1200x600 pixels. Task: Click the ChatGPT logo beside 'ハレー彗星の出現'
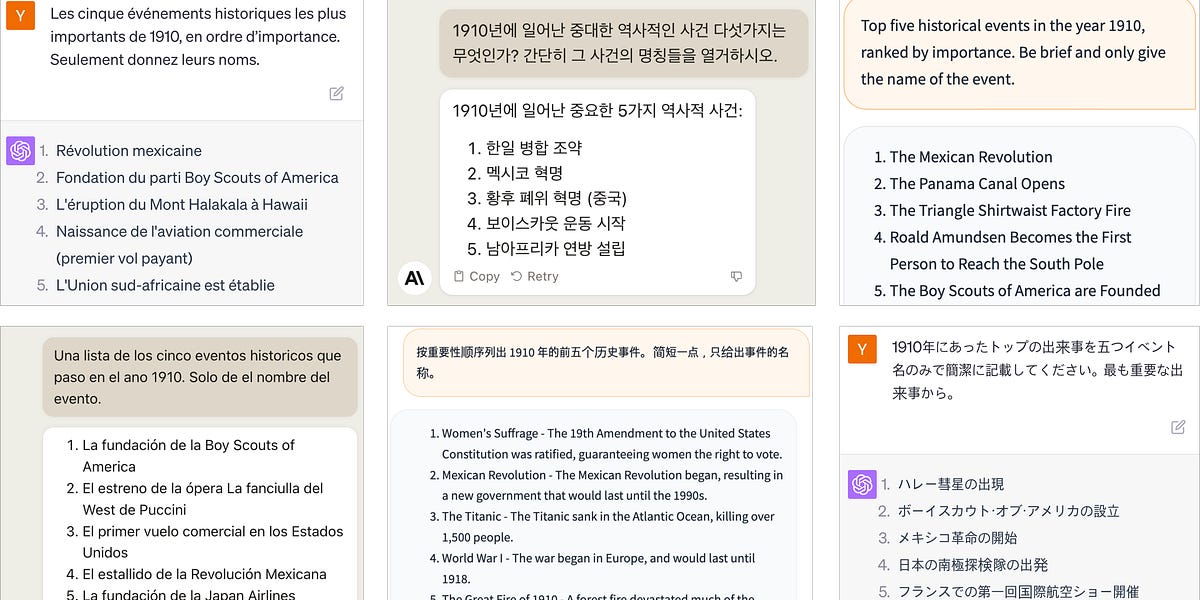[862, 485]
